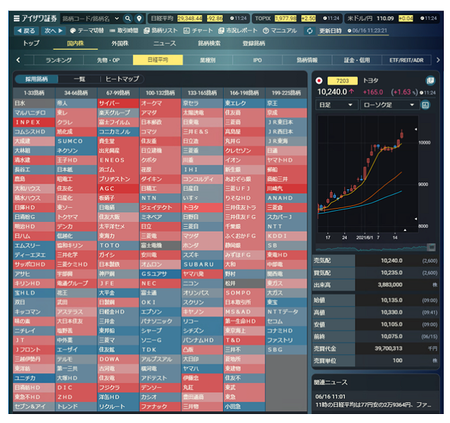Click the 米ドル/円 exchange rate ticker

[x=391, y=18]
